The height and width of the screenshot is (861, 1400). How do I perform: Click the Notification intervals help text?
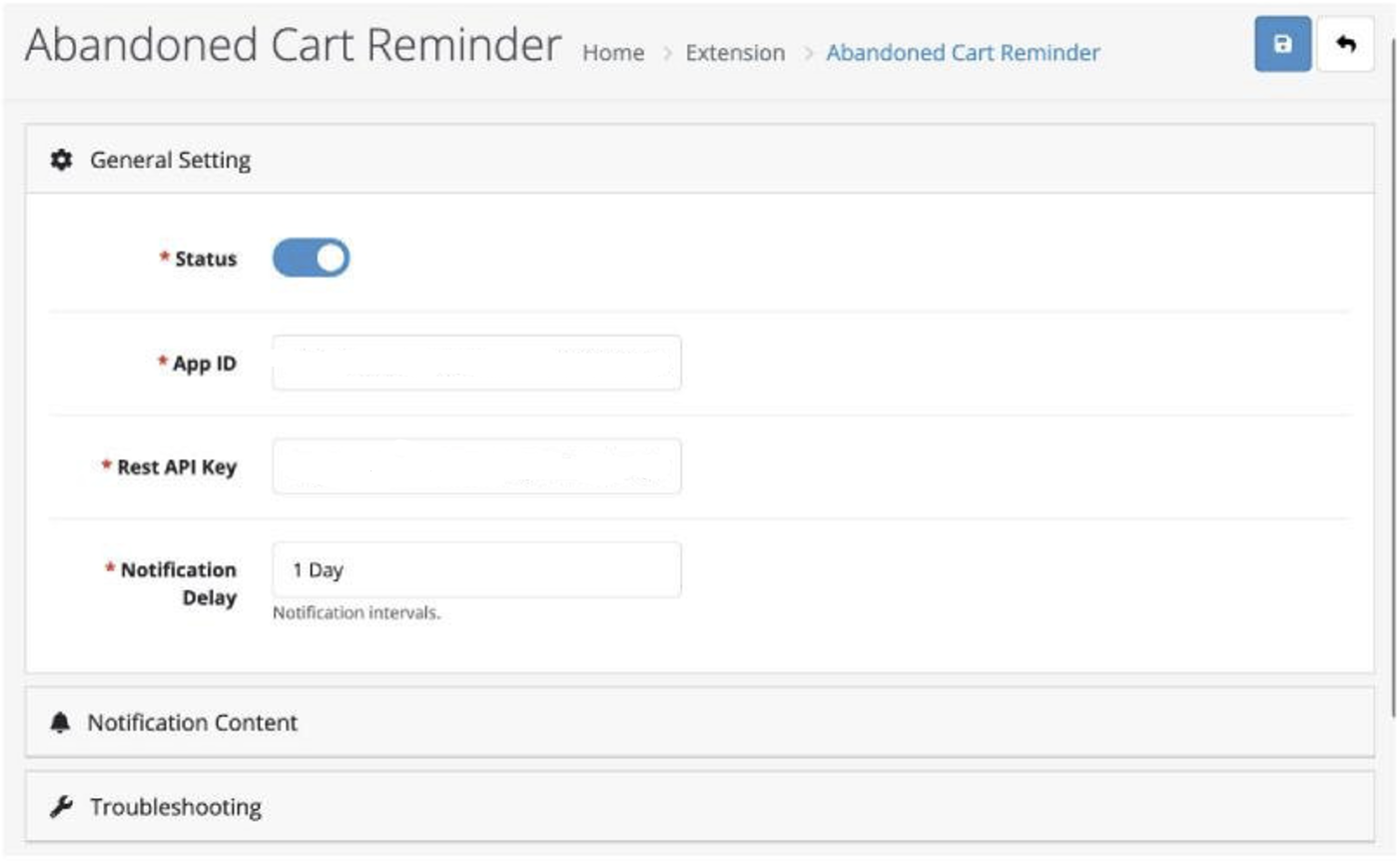[356, 613]
